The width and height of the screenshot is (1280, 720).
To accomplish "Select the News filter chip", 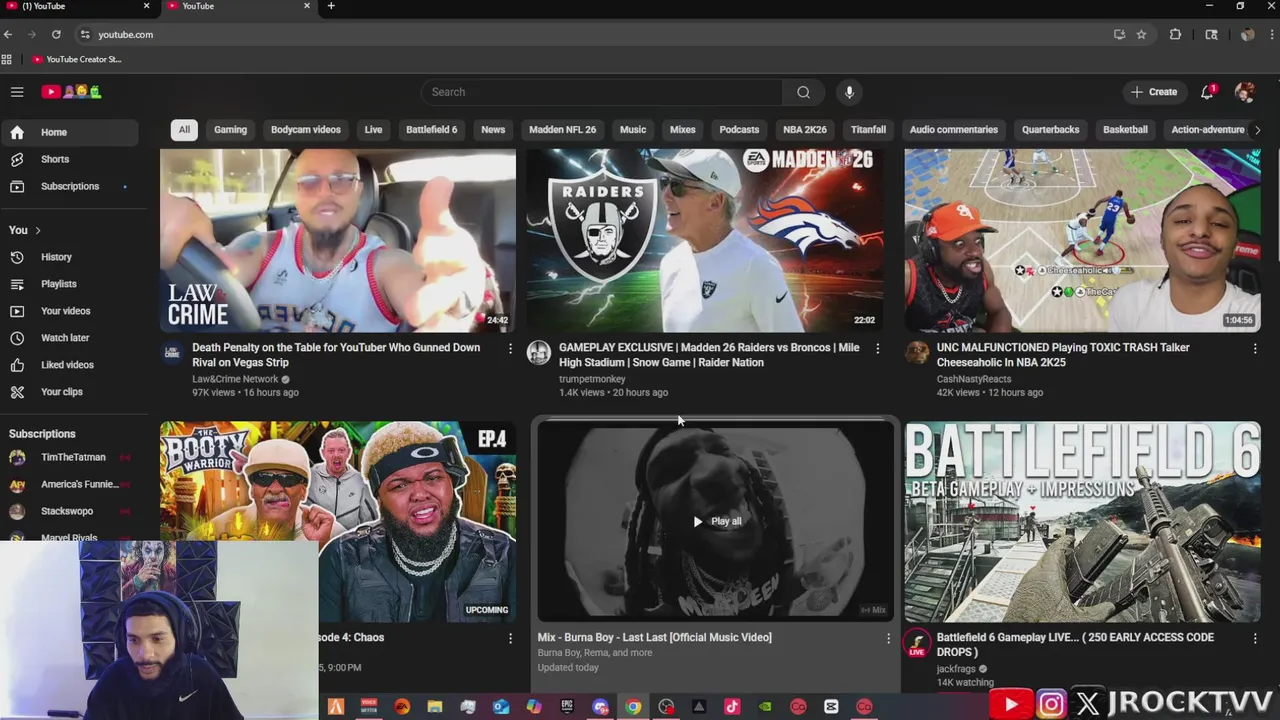I will tap(493, 129).
